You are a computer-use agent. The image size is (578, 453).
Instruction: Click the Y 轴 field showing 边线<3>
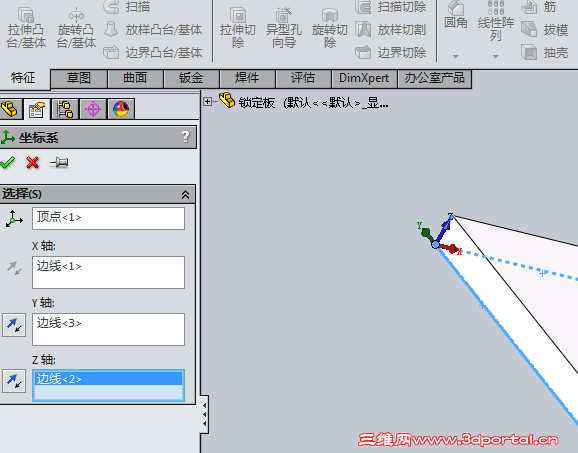(108, 329)
